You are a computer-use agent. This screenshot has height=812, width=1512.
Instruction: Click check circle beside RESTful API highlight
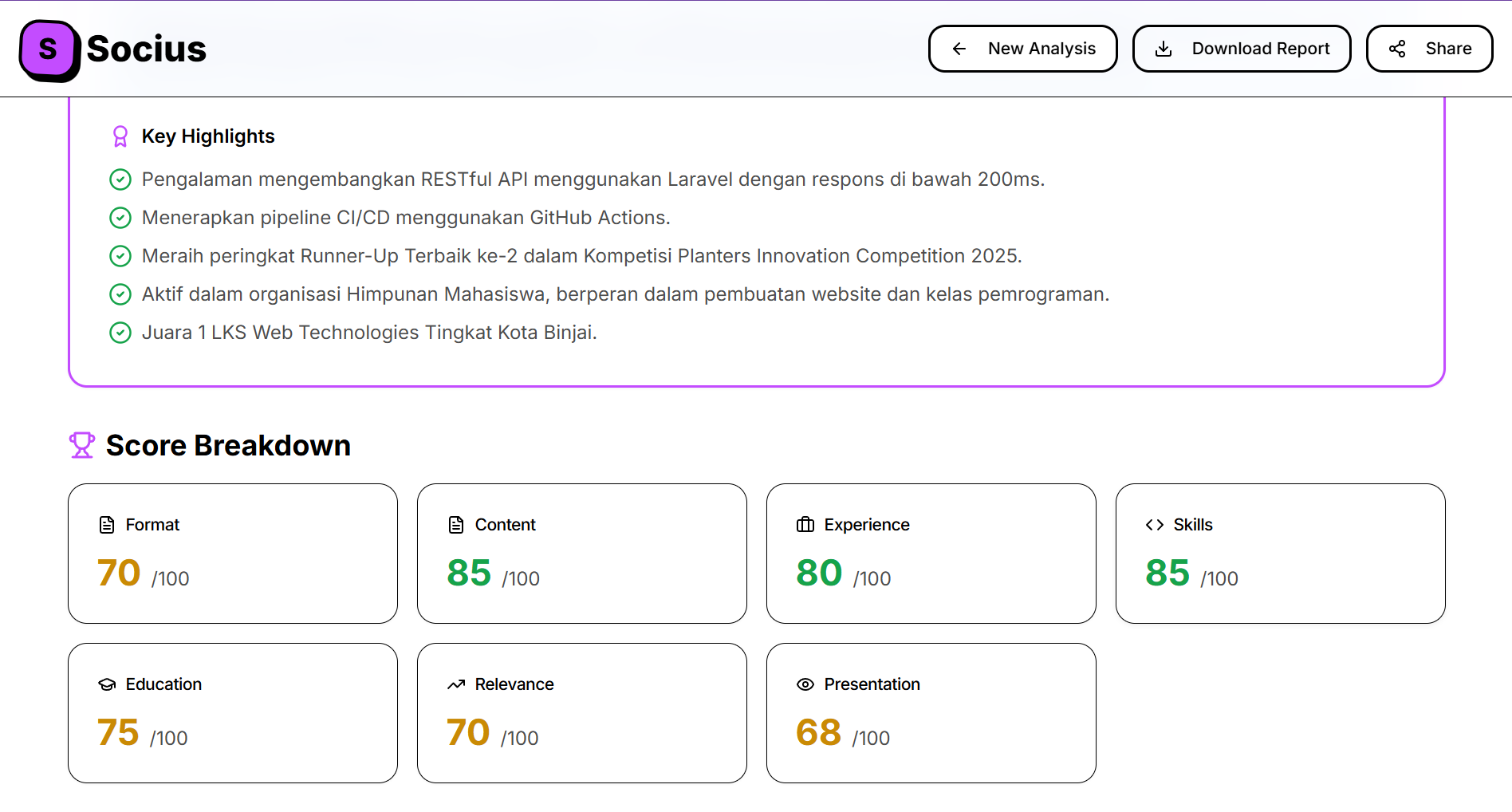120,179
